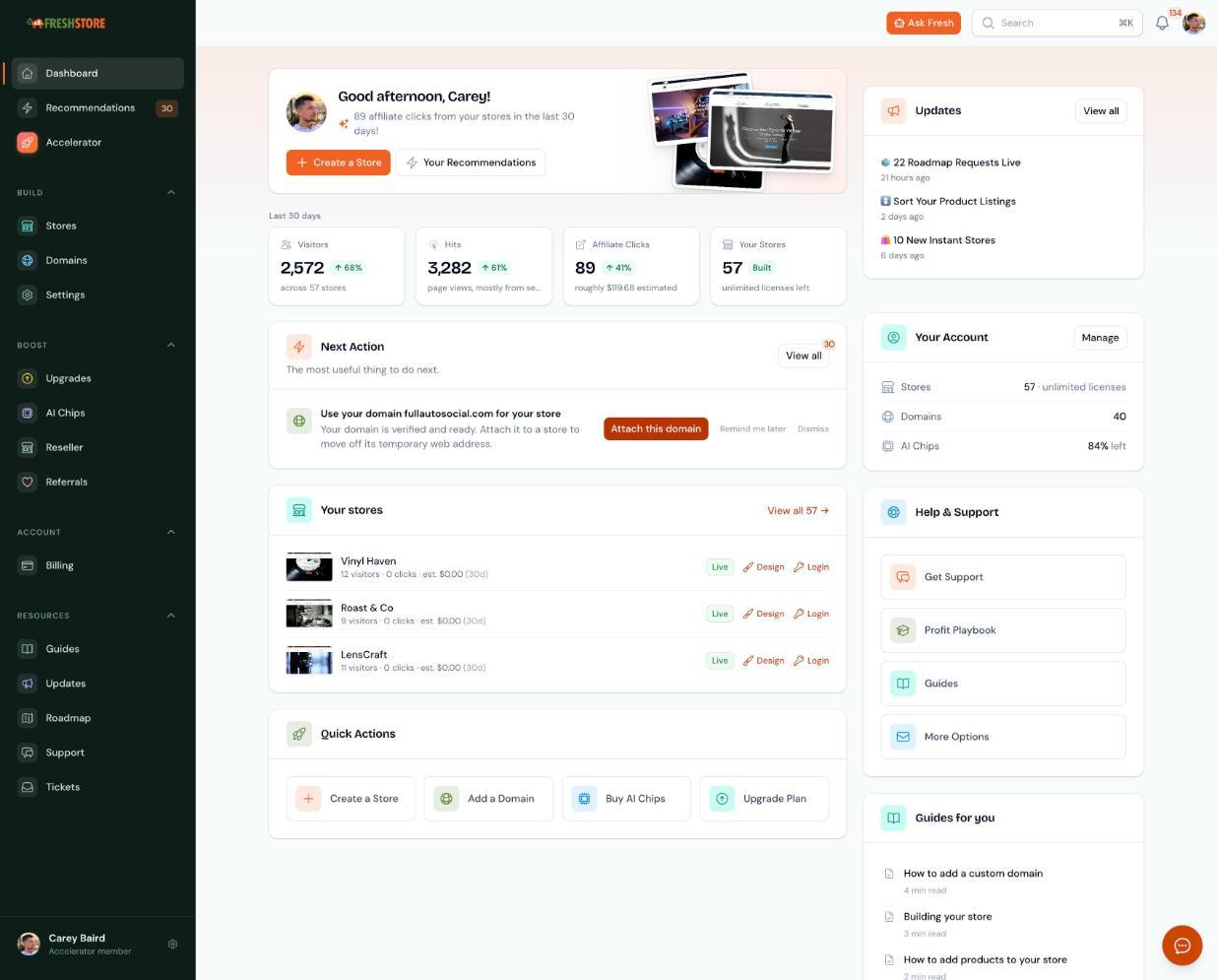This screenshot has height=980, width=1217.
Task: Open the chat bubble widget
Action: pos(1182,946)
